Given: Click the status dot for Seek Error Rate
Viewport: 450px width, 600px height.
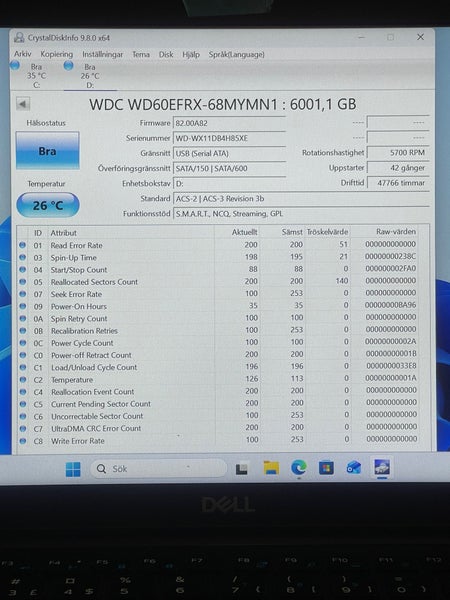Looking at the screenshot, I should (x=23, y=294).
